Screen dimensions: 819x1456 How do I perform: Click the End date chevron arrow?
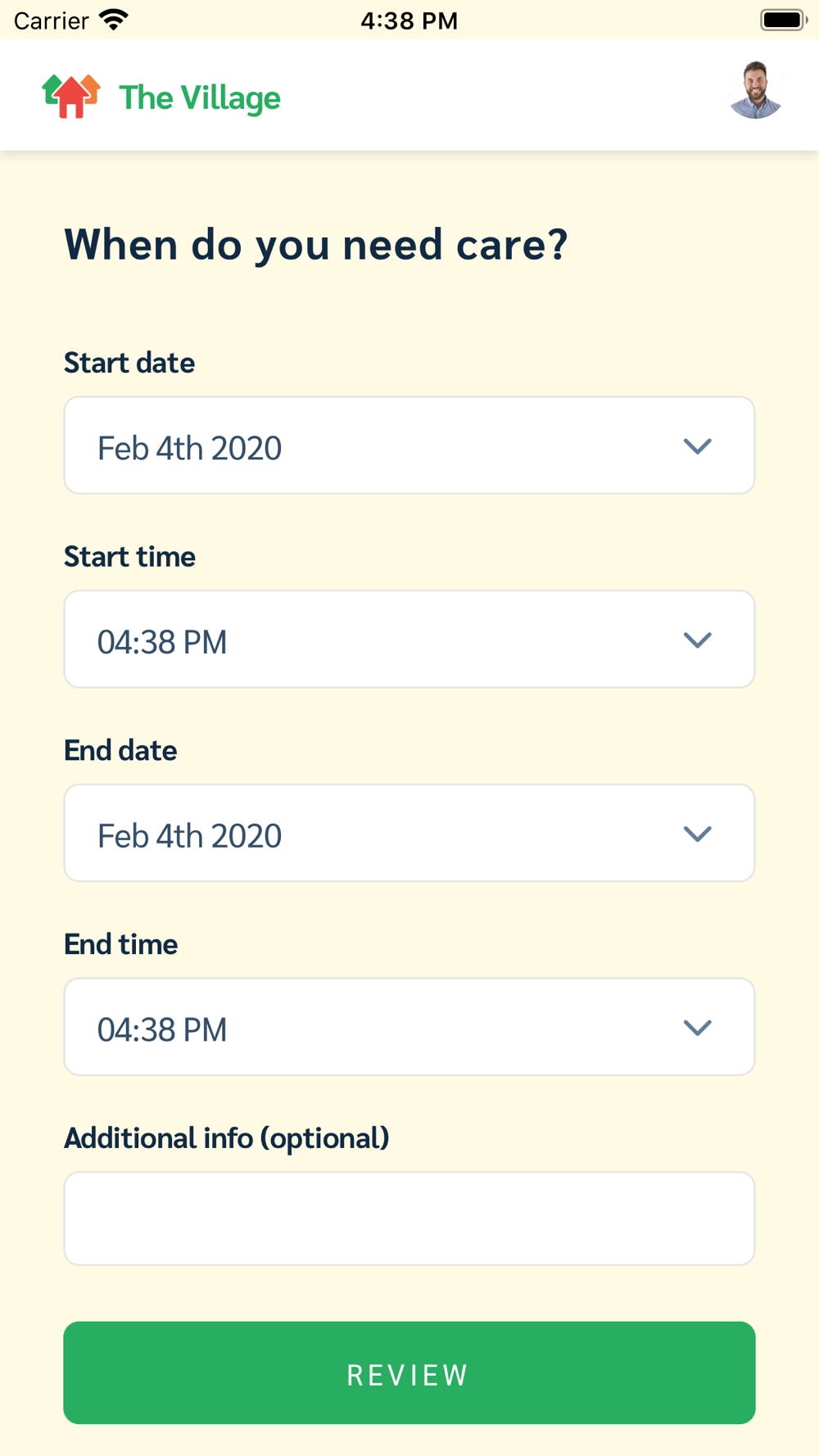click(697, 834)
